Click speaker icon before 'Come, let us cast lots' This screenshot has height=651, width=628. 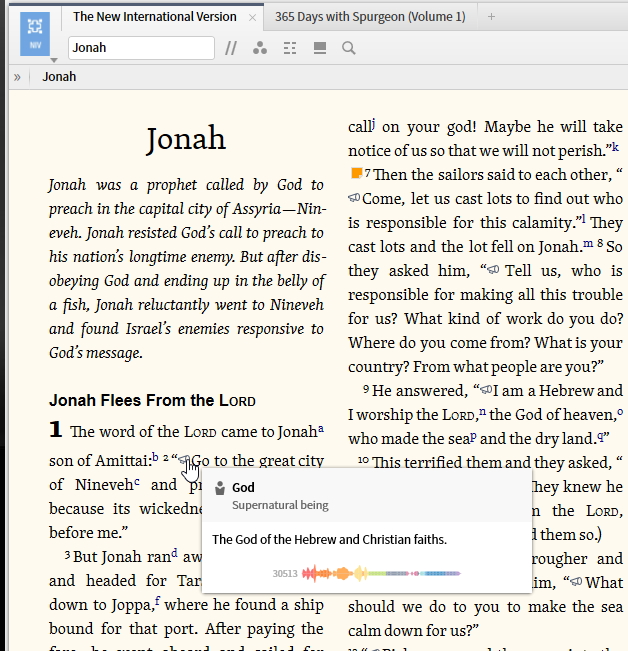pos(354,198)
